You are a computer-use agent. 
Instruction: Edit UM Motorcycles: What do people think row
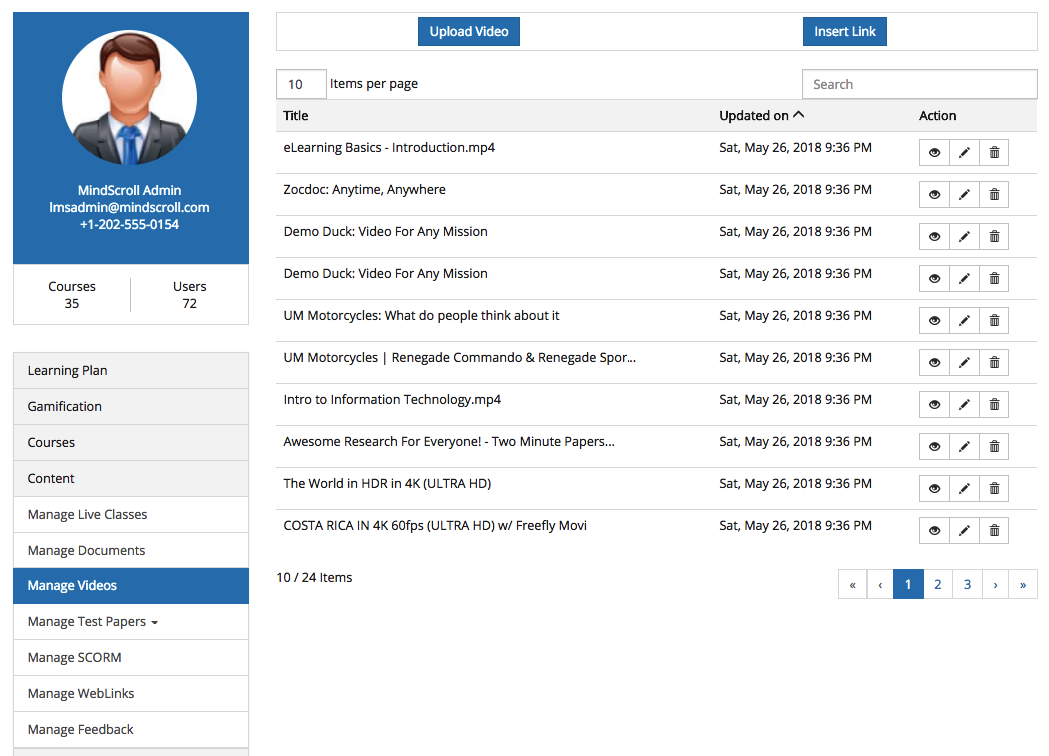[x=964, y=320]
